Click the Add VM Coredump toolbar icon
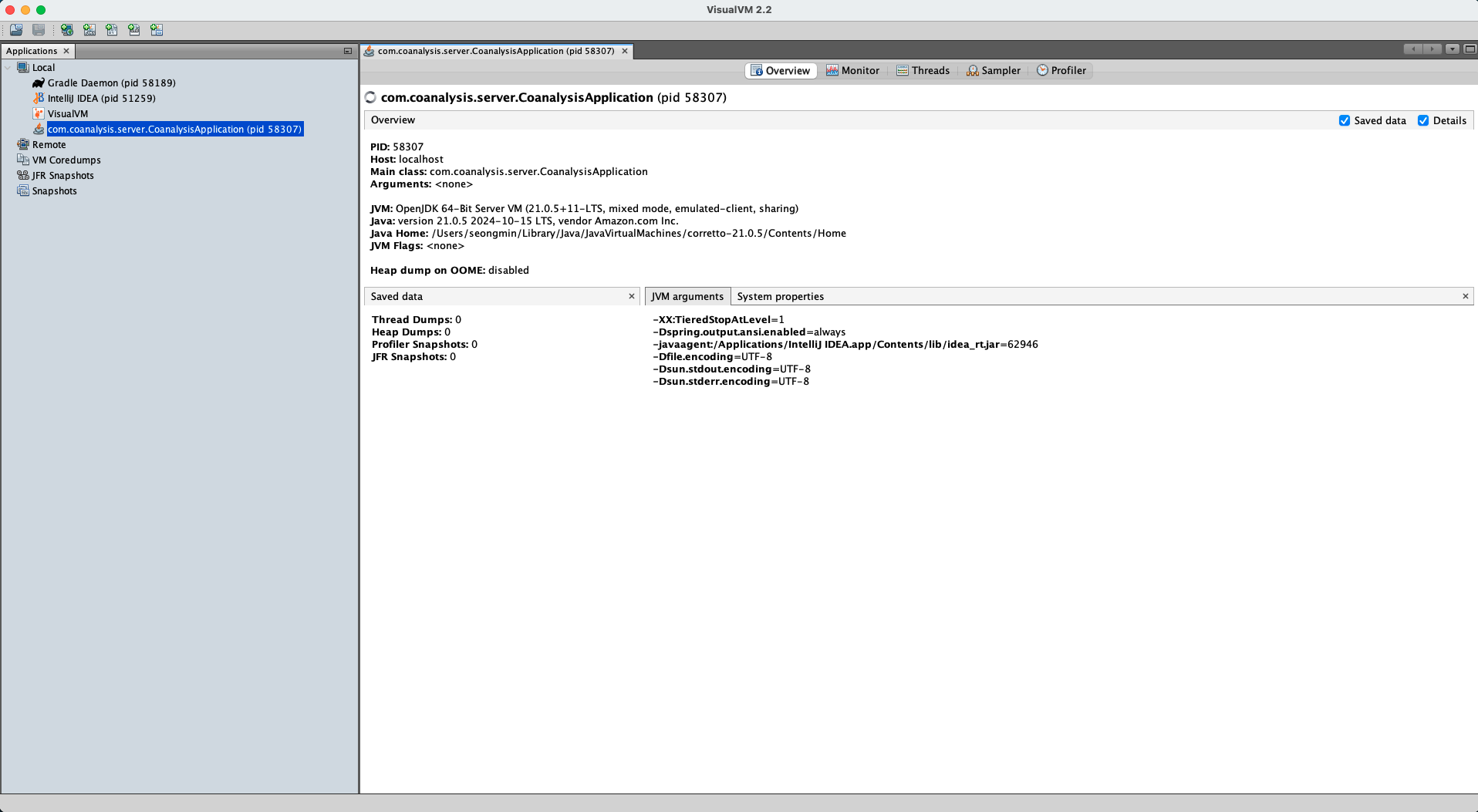This screenshot has width=1478, height=812. [x=112, y=30]
